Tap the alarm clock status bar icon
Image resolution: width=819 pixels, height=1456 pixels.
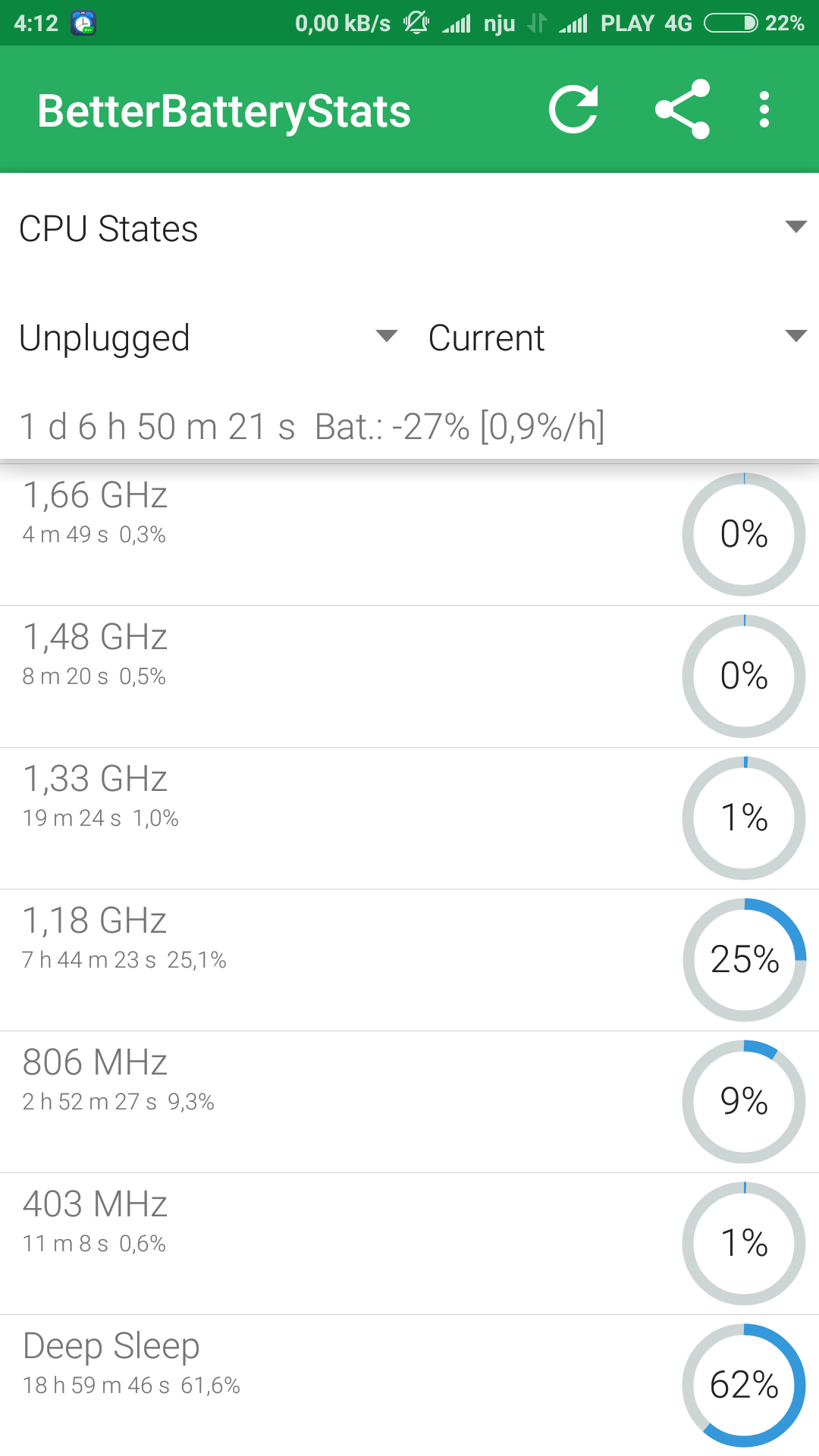(83, 24)
